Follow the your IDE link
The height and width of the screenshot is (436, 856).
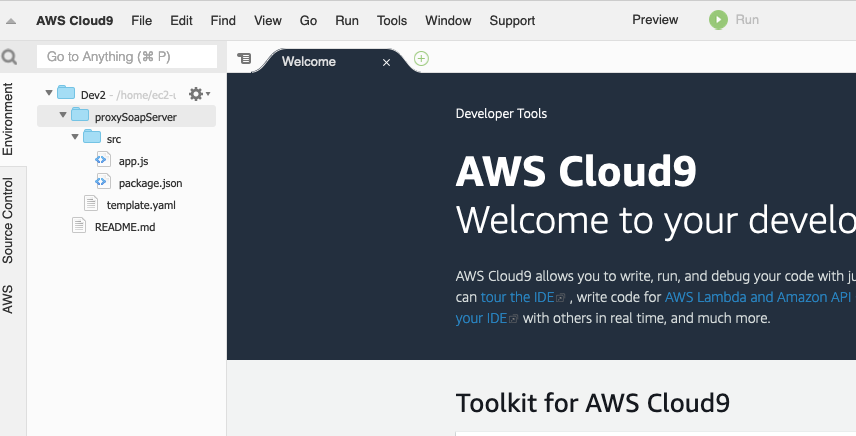[x=482, y=318]
